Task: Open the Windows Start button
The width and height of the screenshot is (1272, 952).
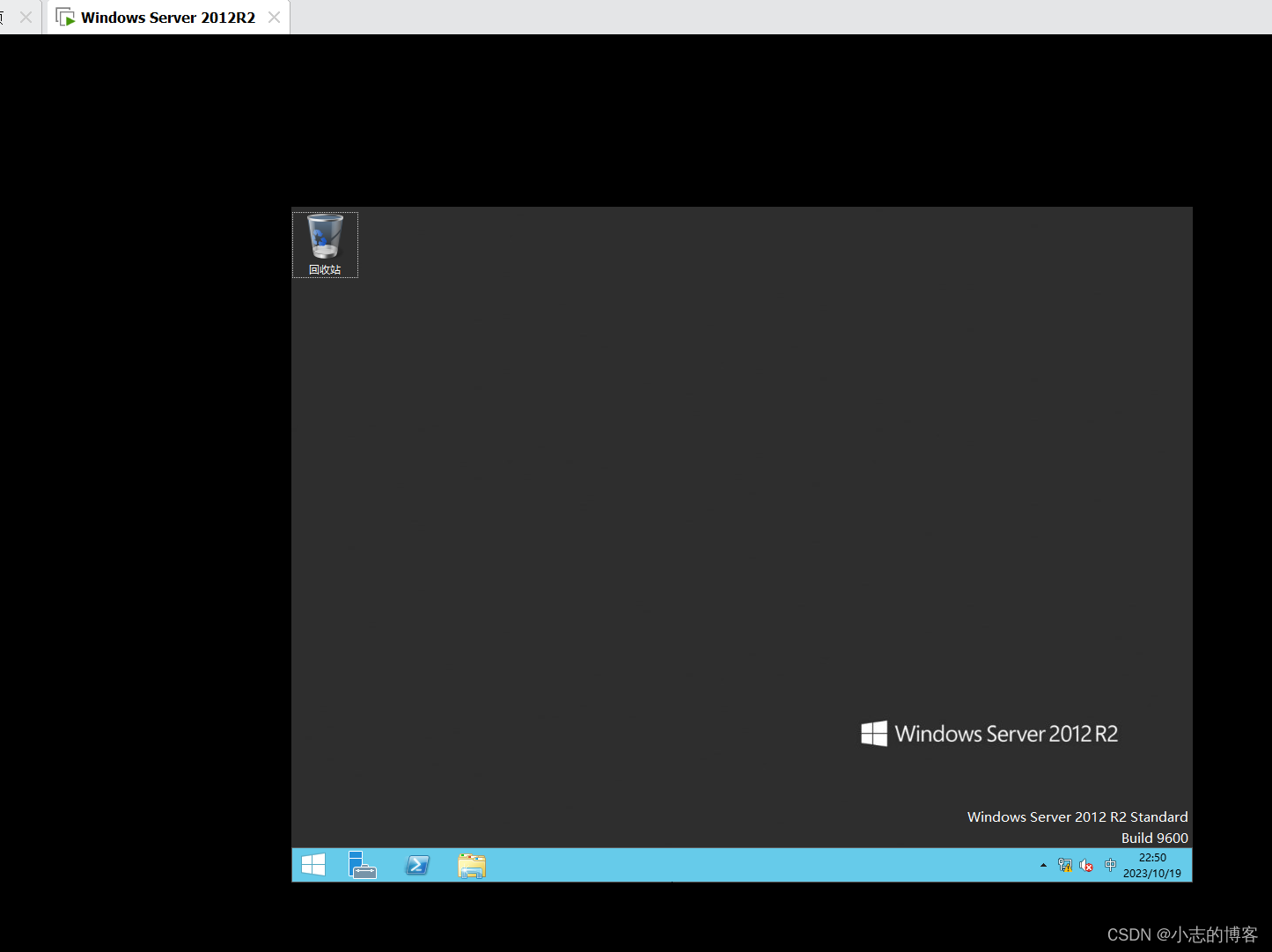Action: (x=313, y=865)
